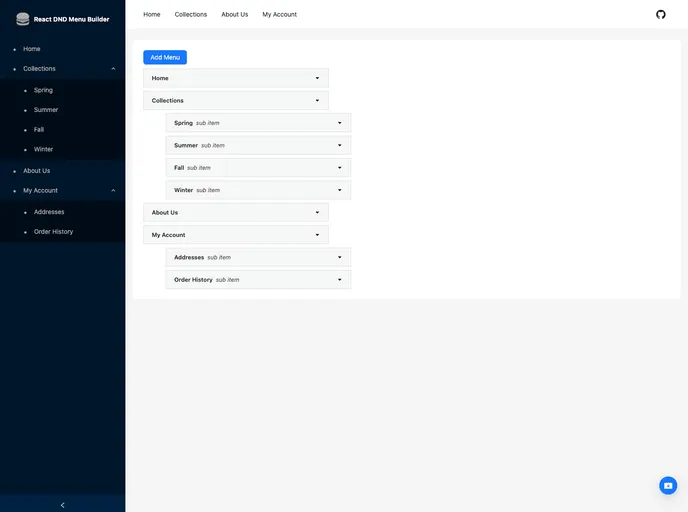Expand the Spring sub item dropdown
688x512 pixels.
pos(340,123)
